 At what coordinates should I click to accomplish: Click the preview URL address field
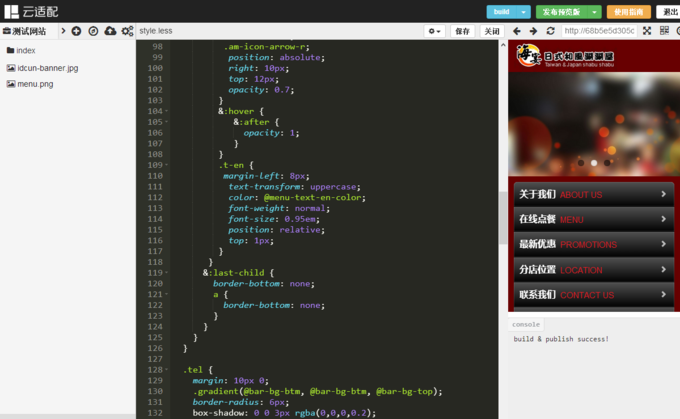pyautogui.click(x=598, y=31)
